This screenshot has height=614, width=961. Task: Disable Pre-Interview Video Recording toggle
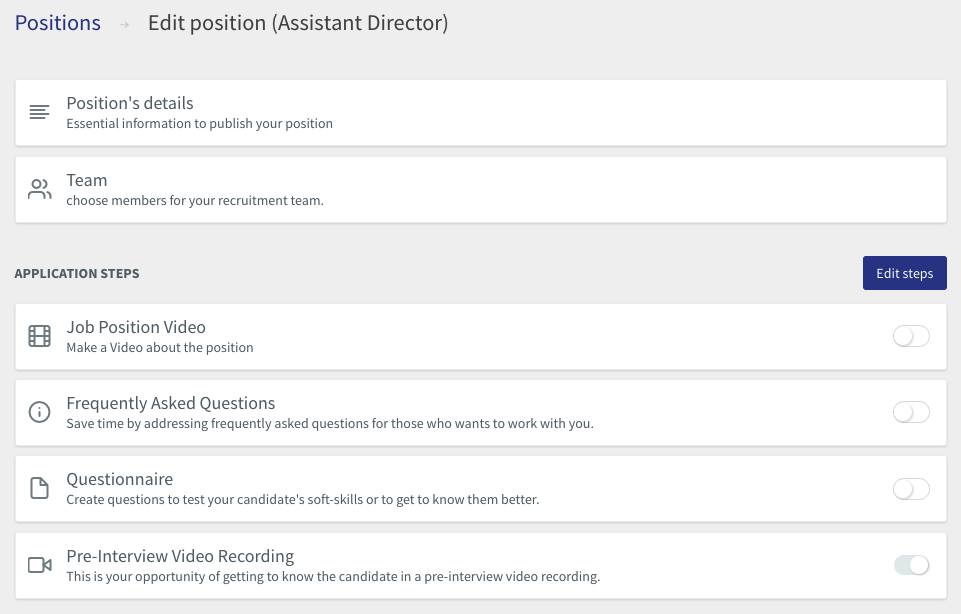pyautogui.click(x=911, y=565)
